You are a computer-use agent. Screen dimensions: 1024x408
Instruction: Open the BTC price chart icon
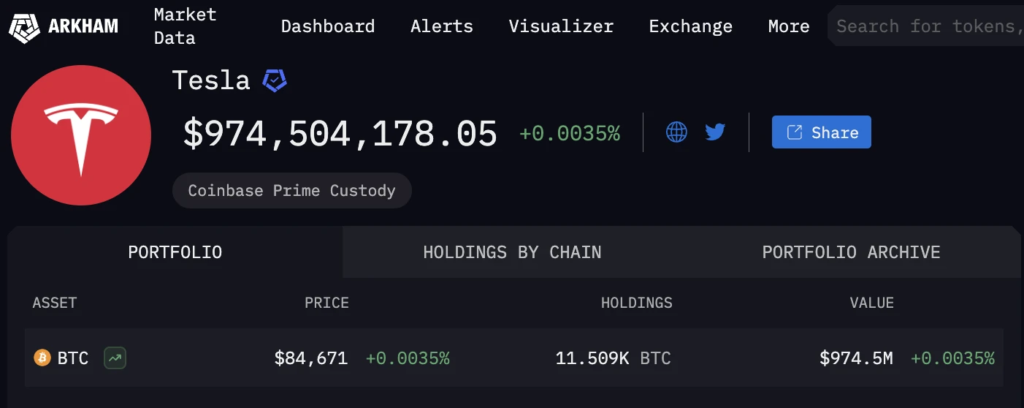(115, 357)
